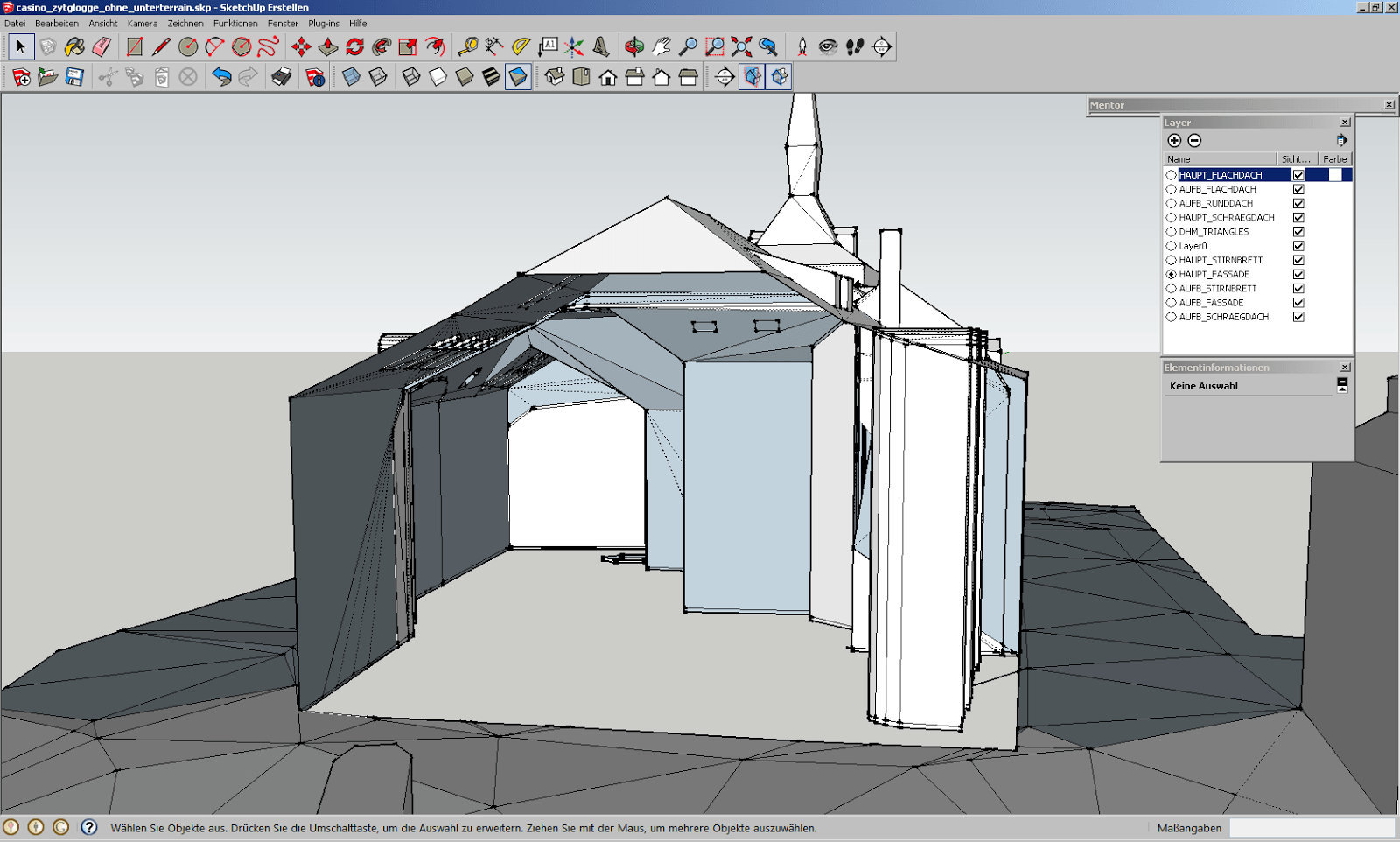Click the Zoom Extents icon
The width and height of the screenshot is (1400, 842).
tap(741, 46)
